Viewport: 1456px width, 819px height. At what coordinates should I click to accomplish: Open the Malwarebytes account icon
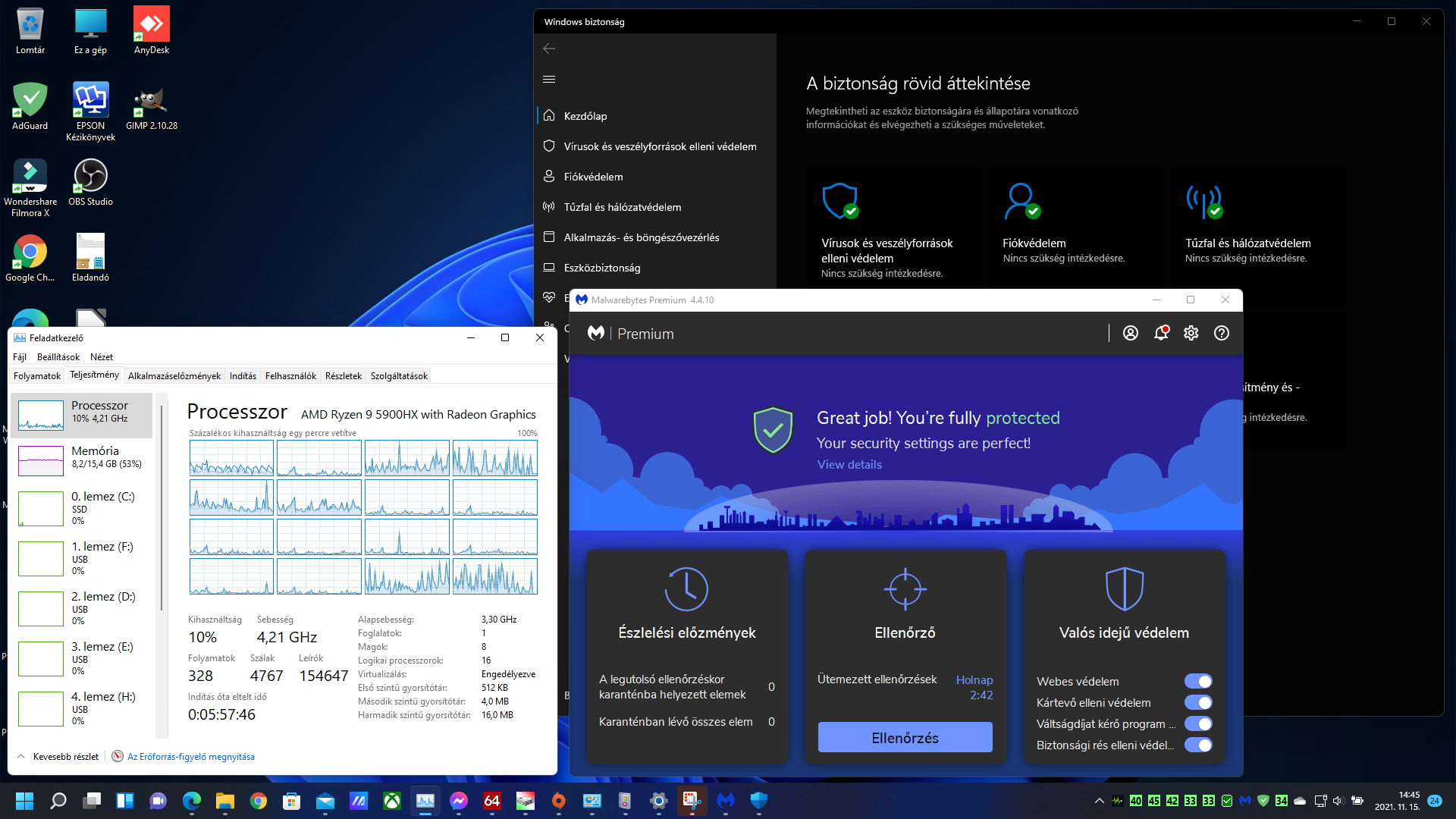(x=1130, y=333)
